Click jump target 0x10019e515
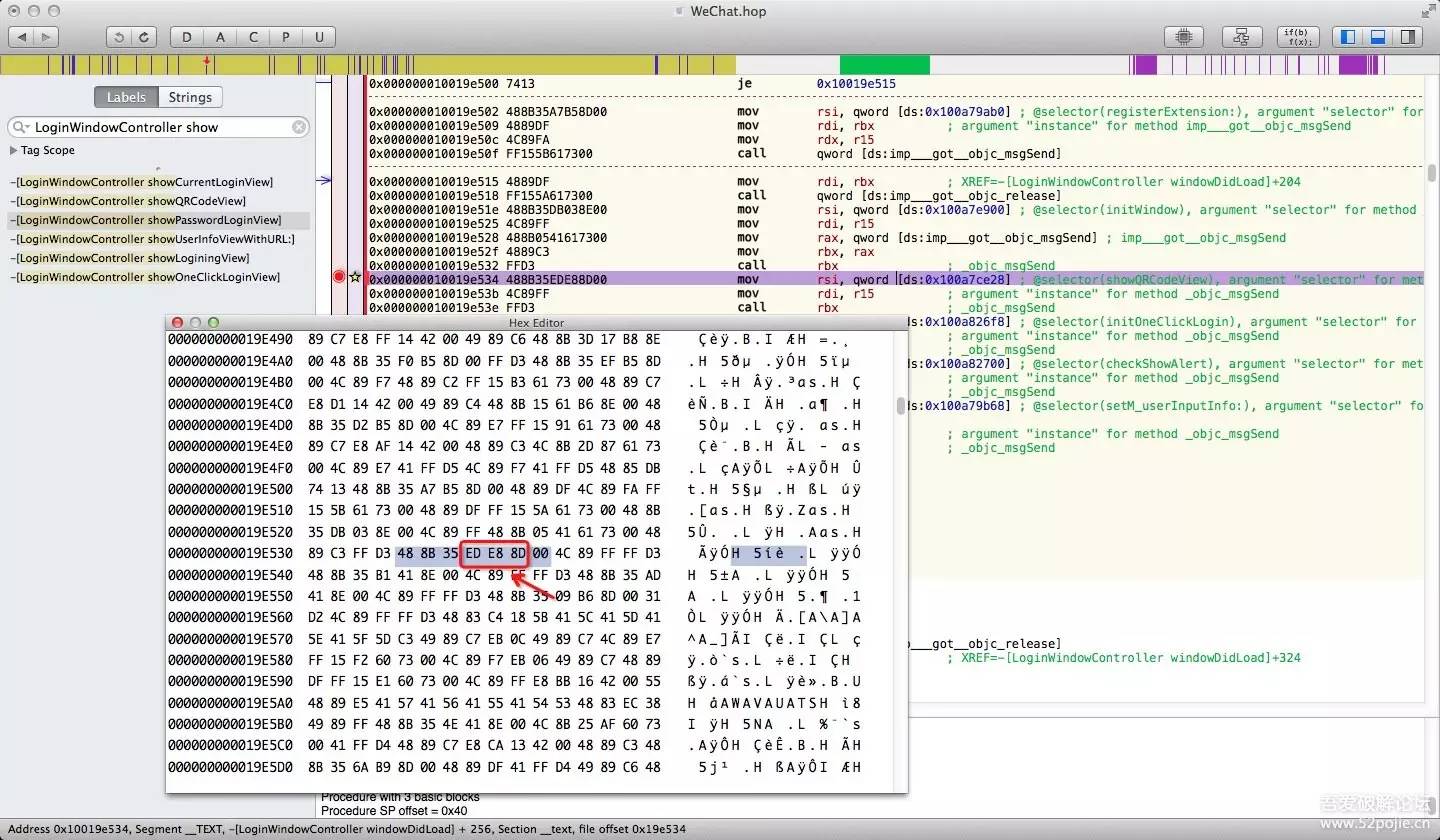 (856, 84)
